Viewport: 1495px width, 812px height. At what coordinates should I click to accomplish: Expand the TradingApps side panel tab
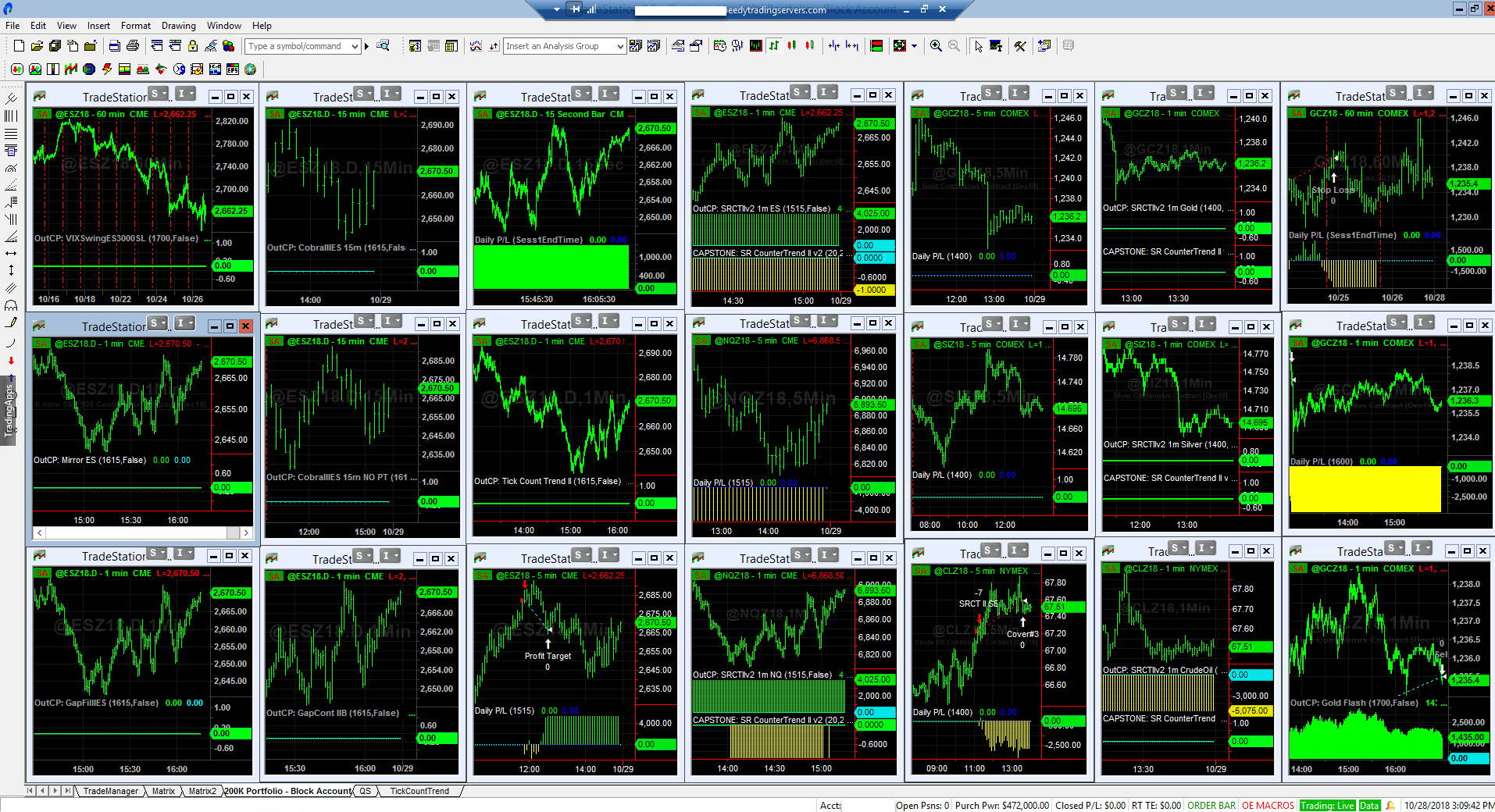pos(9,409)
